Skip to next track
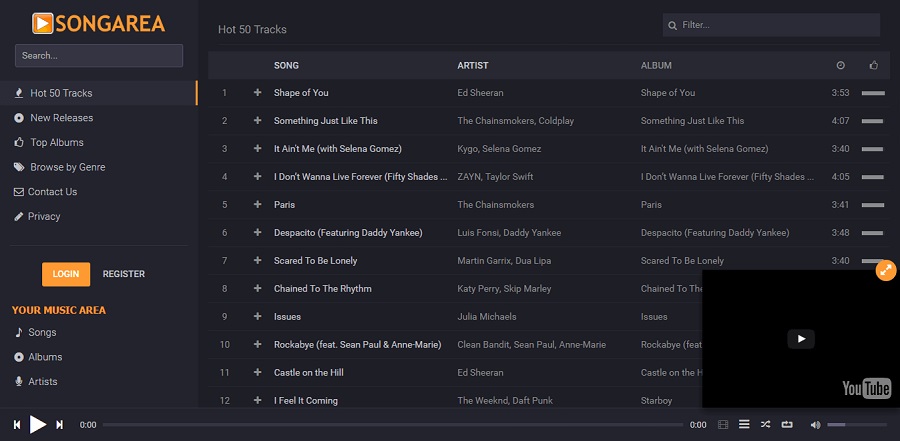The width and height of the screenshot is (900, 441). coord(59,425)
